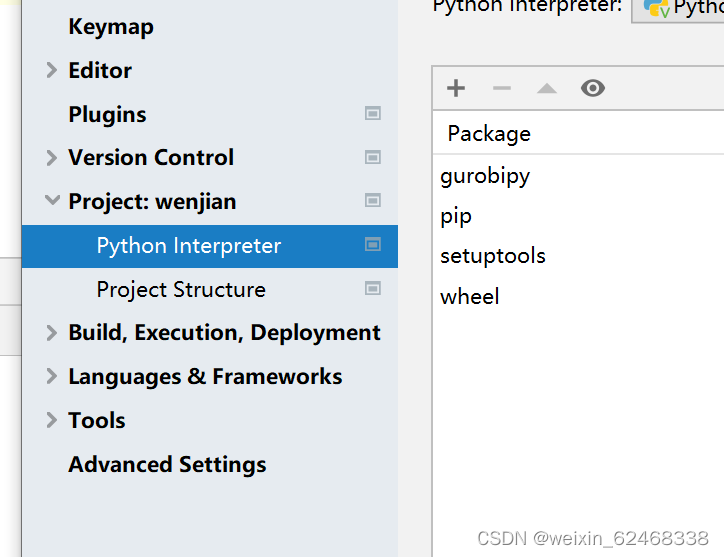Open the Keymap settings page

[x=111, y=27]
